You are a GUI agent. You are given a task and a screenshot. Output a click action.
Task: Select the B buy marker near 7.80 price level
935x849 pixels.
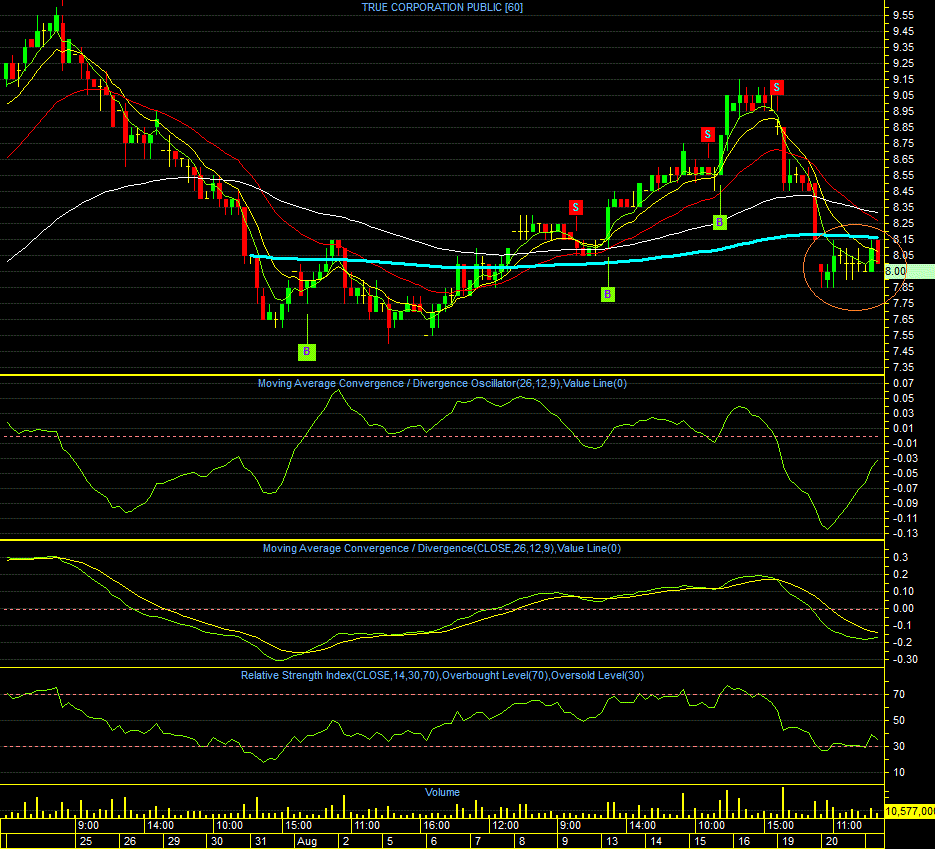[608, 294]
